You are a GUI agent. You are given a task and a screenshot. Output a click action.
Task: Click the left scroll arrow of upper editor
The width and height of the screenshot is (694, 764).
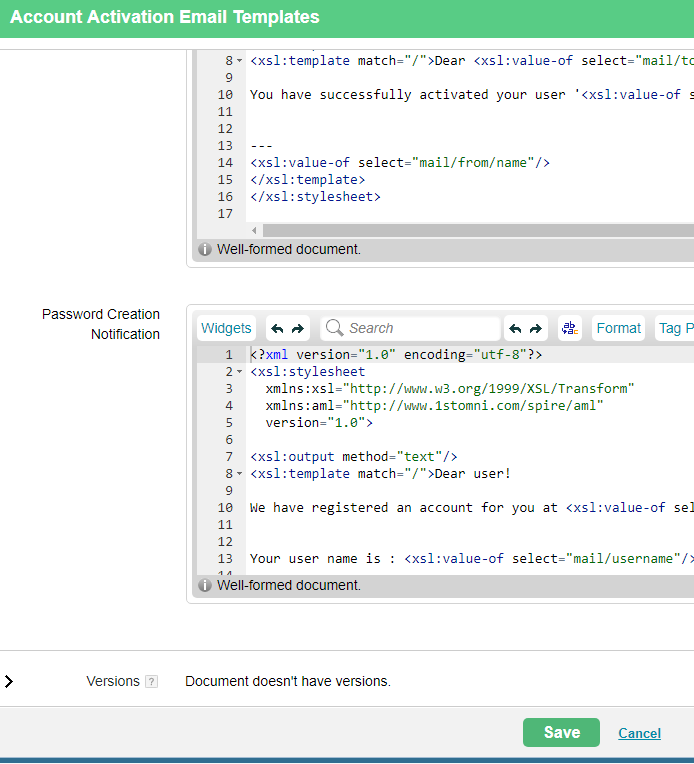[254, 230]
